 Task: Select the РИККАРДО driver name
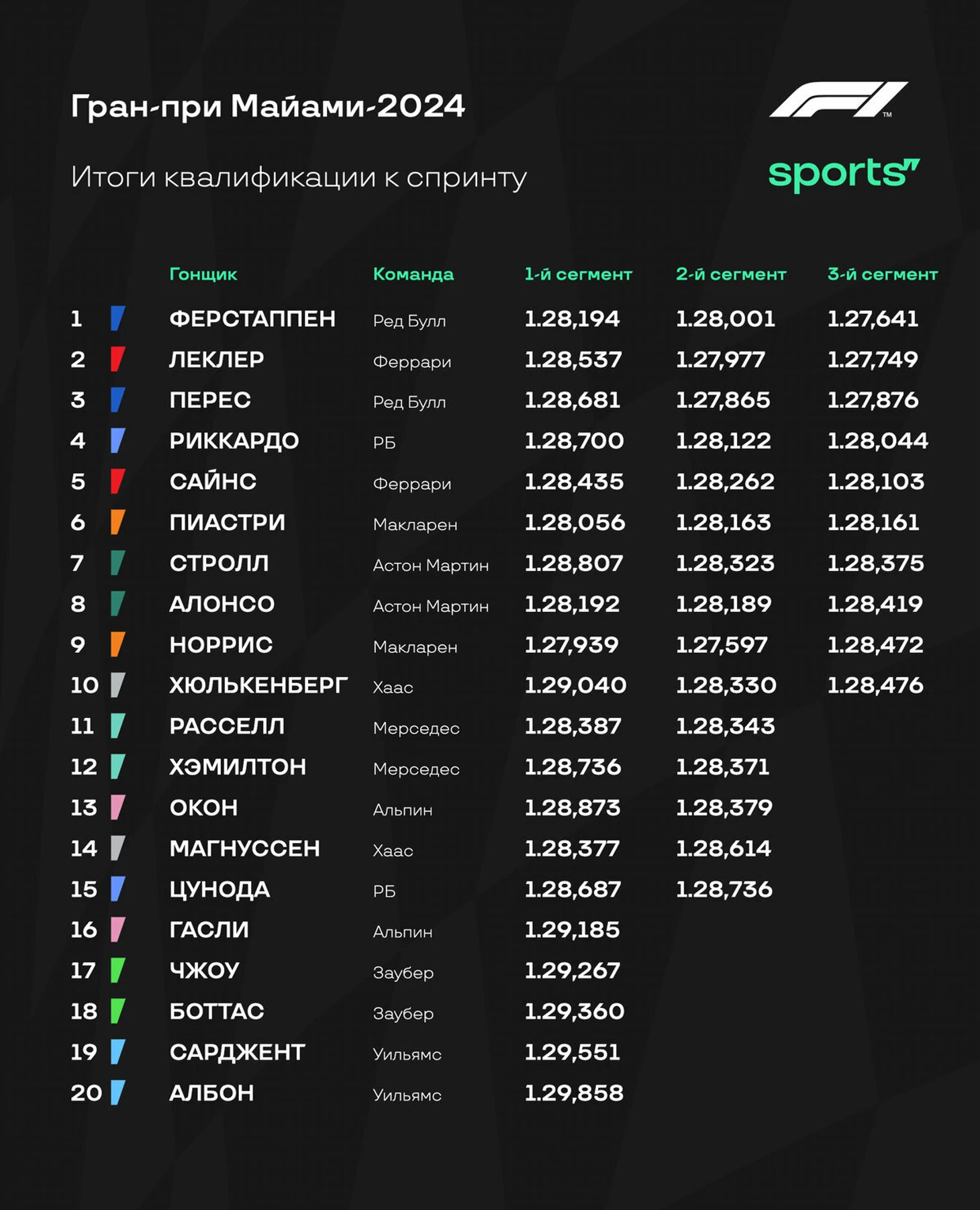[234, 441]
